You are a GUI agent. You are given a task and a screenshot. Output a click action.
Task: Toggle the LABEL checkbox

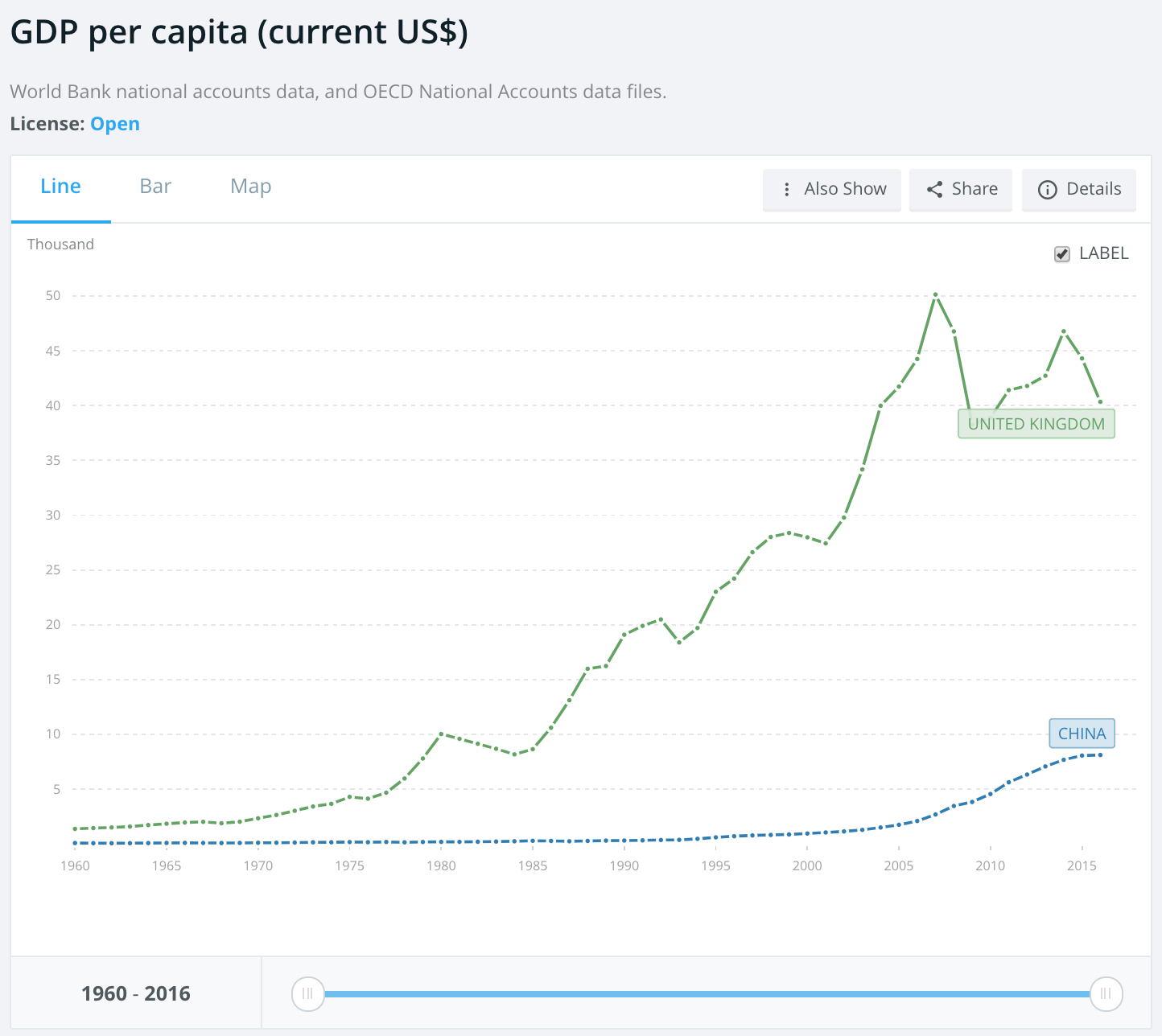coord(1062,254)
